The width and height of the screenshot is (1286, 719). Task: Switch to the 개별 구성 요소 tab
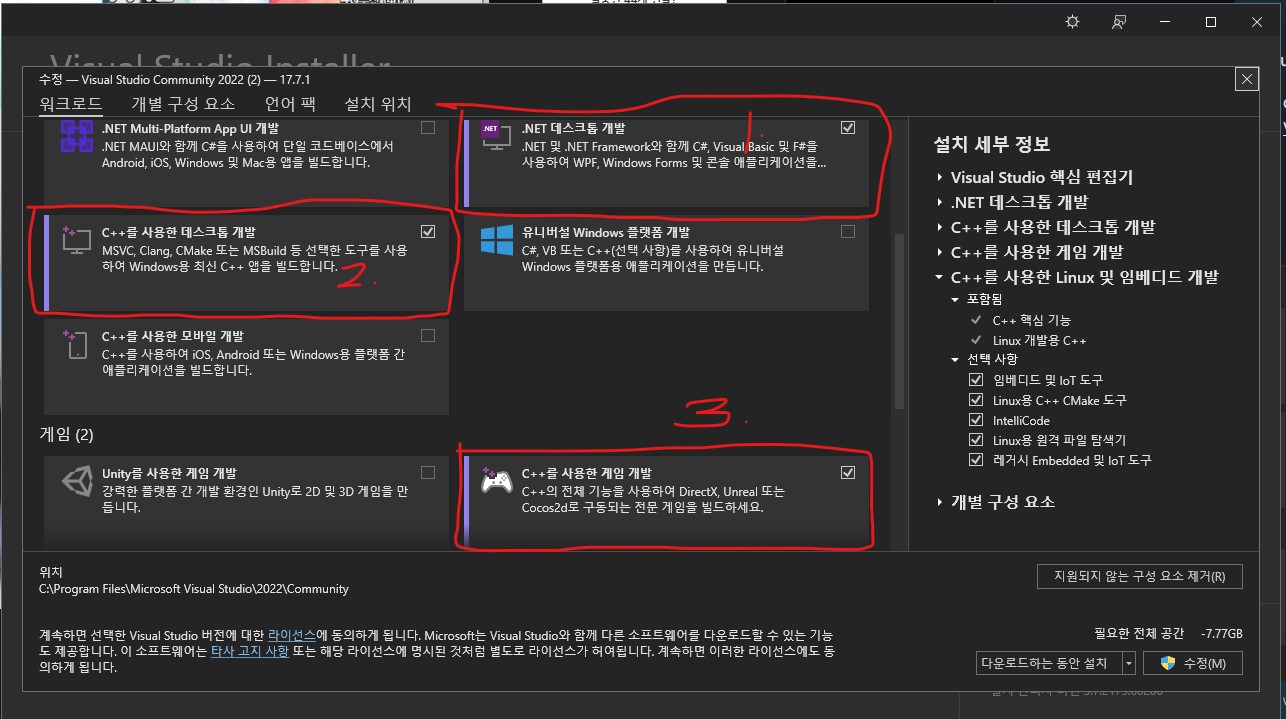[x=183, y=104]
